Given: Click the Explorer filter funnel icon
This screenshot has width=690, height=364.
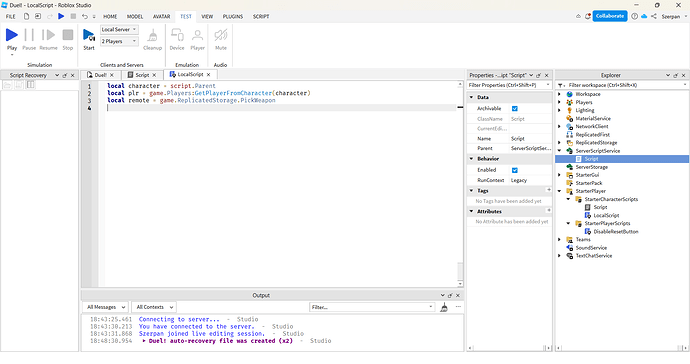Looking at the screenshot, I should pyautogui.click(x=560, y=85).
